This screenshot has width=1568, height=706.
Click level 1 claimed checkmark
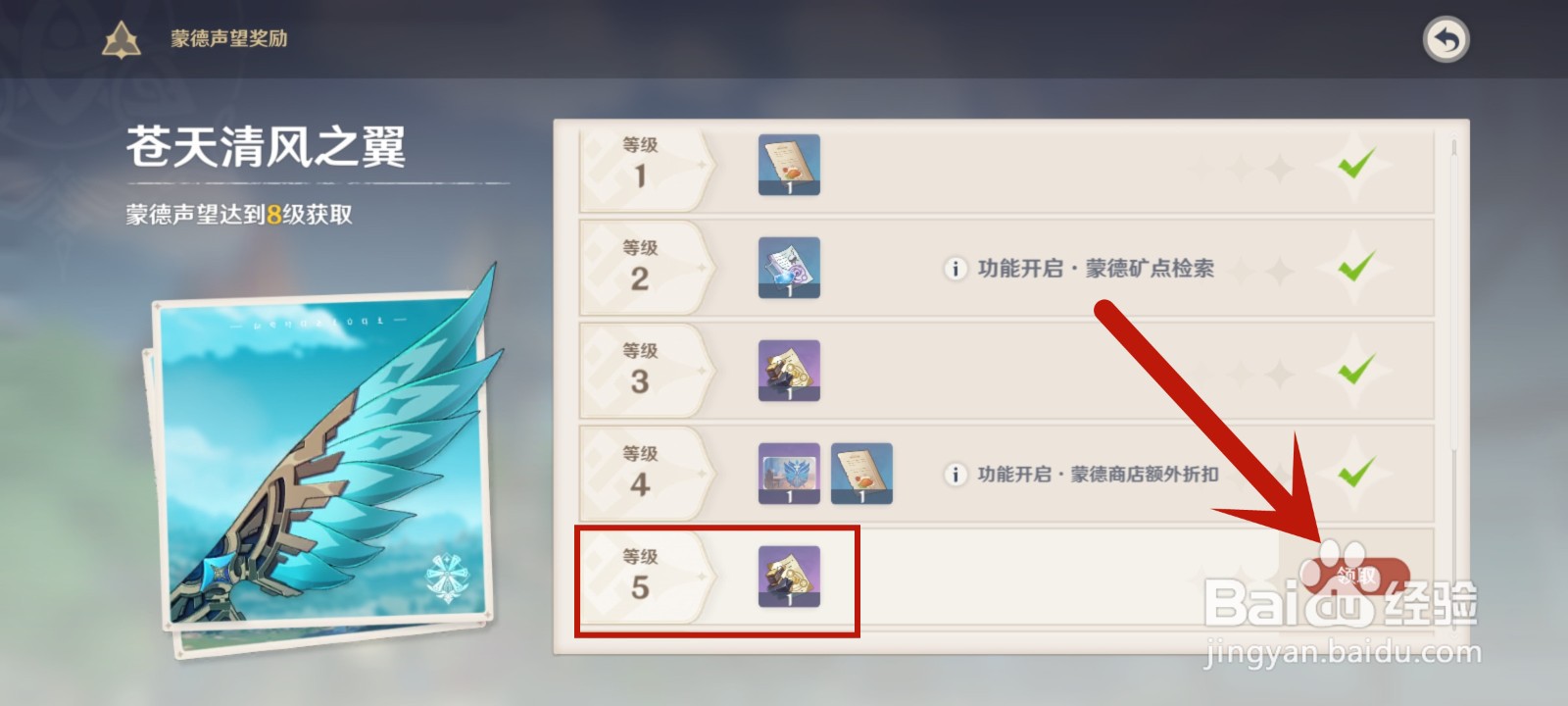(1356, 164)
